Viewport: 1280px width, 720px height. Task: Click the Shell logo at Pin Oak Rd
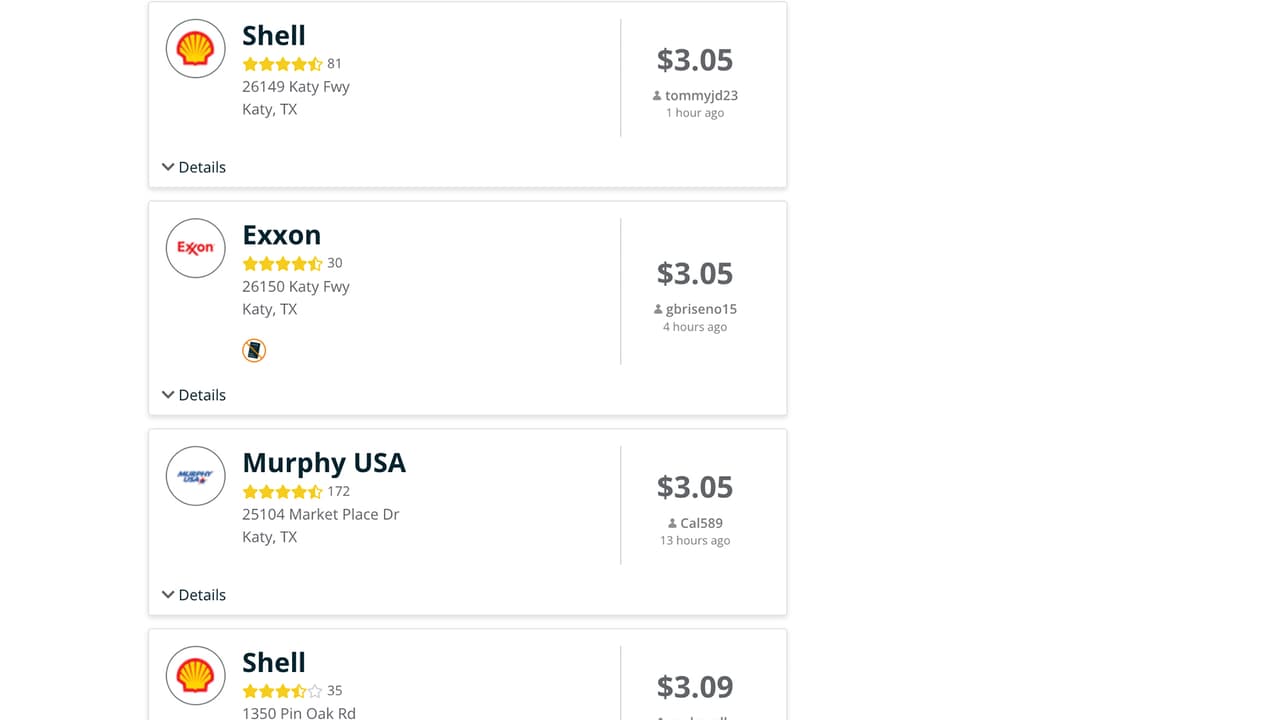tap(195, 676)
